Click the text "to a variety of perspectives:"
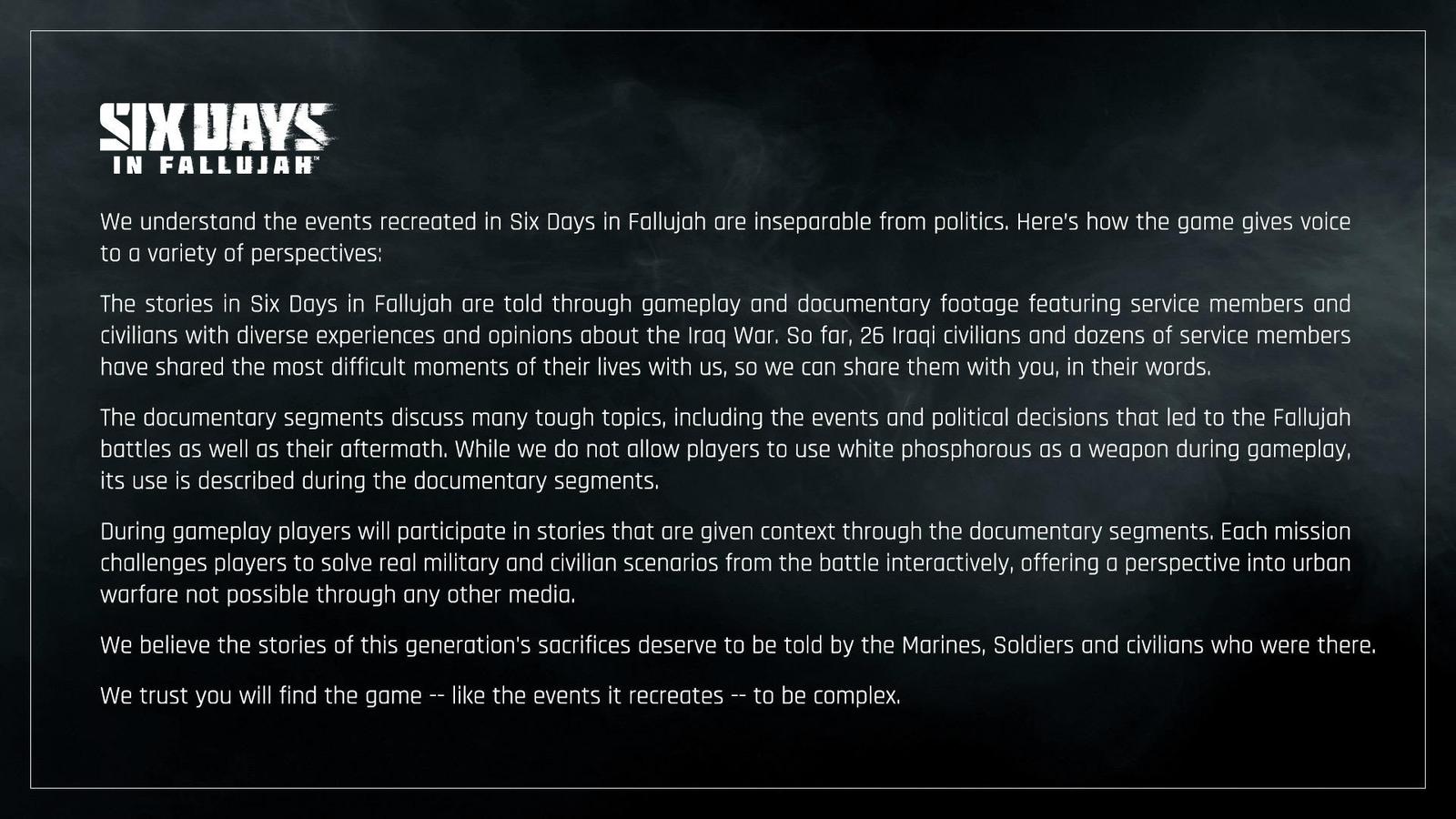The width and height of the screenshot is (1456, 819). 240,254
